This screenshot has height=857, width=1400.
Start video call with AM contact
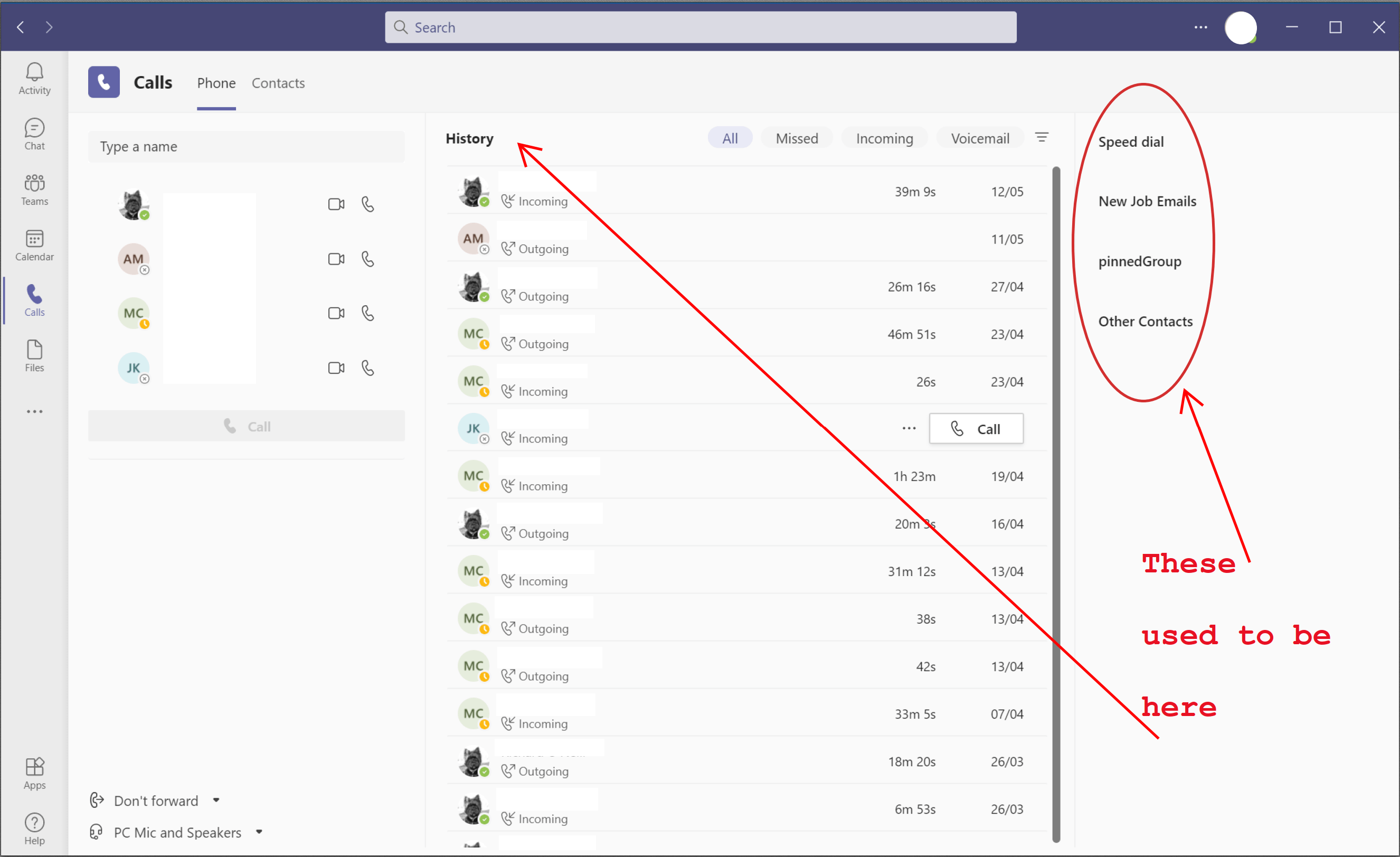click(x=336, y=259)
